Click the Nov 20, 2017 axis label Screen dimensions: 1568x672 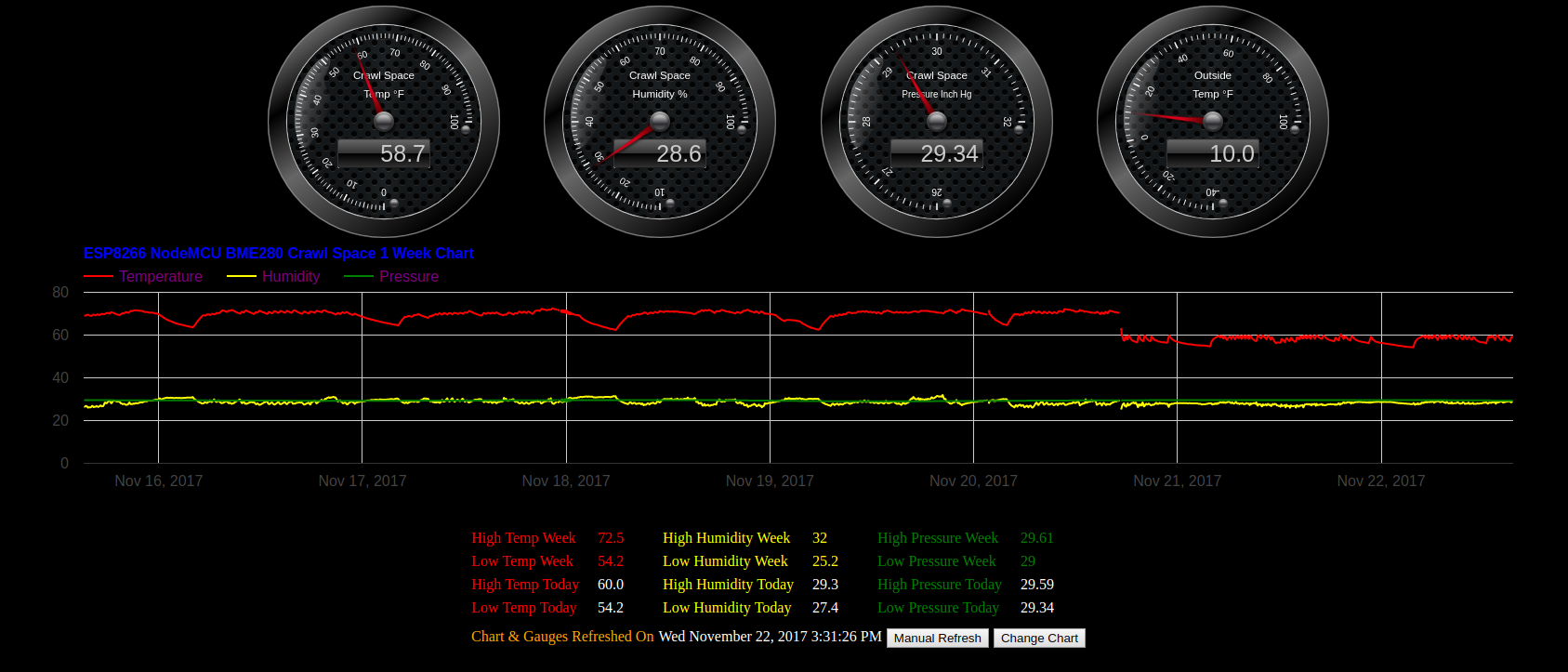(x=973, y=481)
